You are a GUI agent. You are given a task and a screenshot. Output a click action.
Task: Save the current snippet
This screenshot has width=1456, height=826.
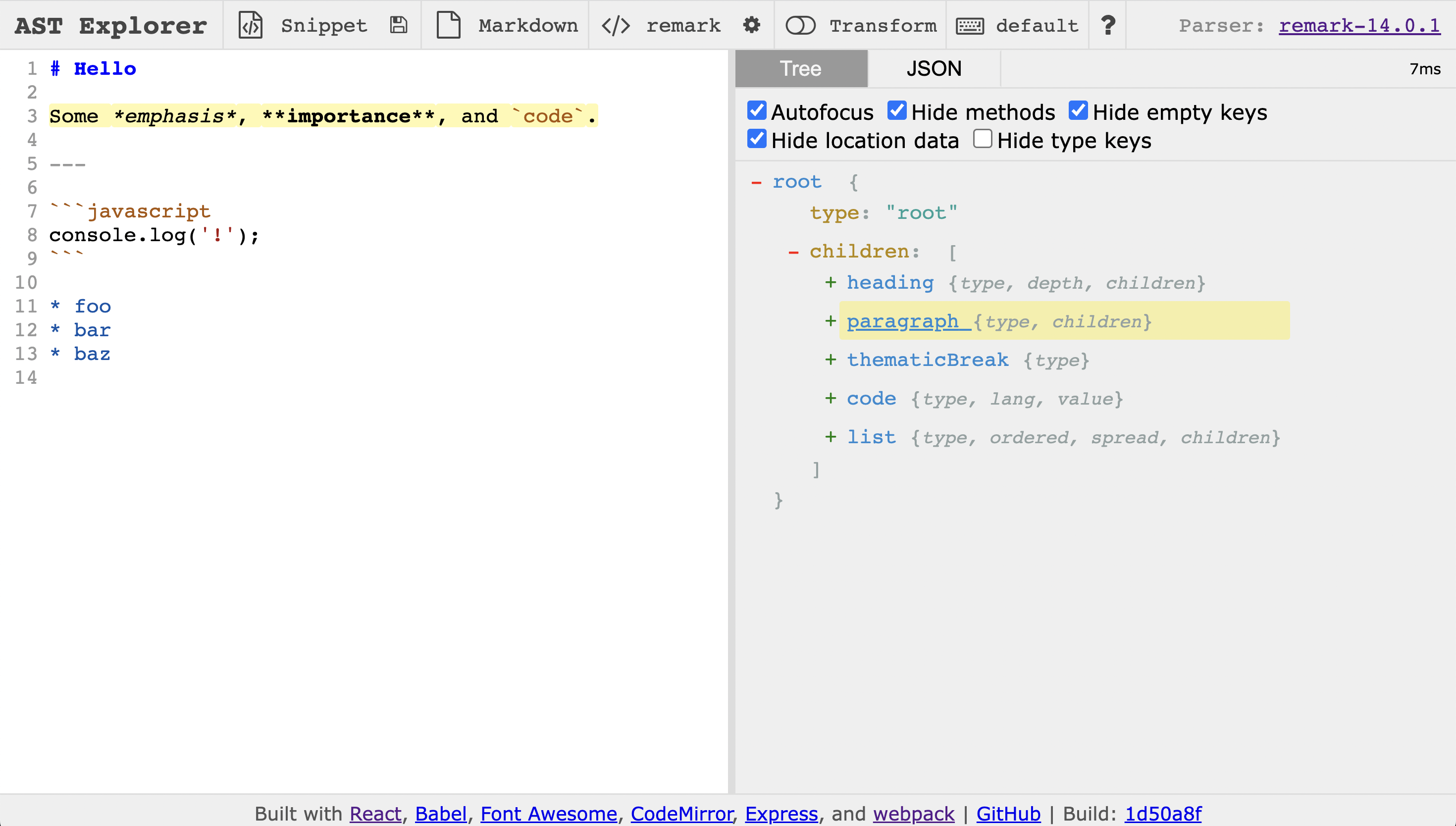pos(399,25)
